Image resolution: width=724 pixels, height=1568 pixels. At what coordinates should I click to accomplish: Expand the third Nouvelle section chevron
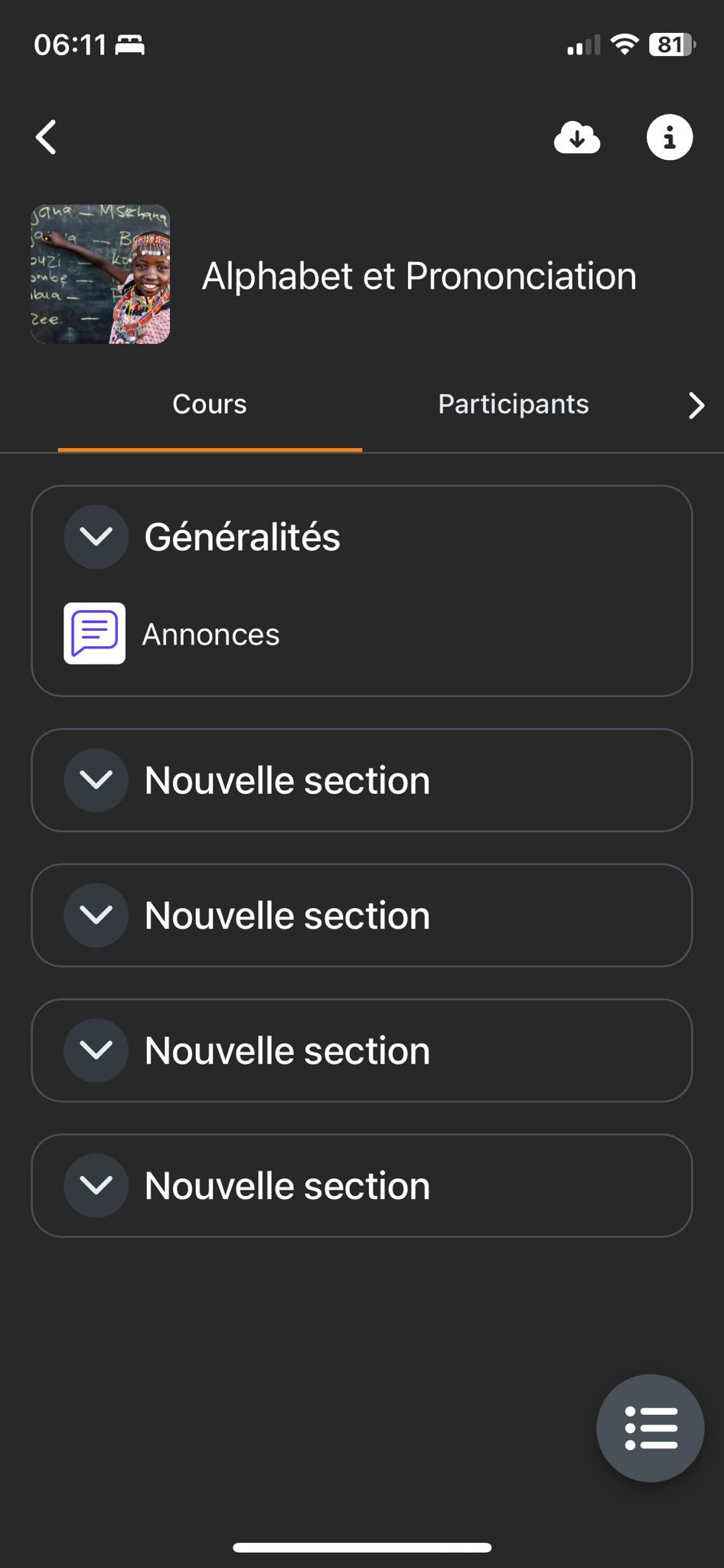point(96,1050)
